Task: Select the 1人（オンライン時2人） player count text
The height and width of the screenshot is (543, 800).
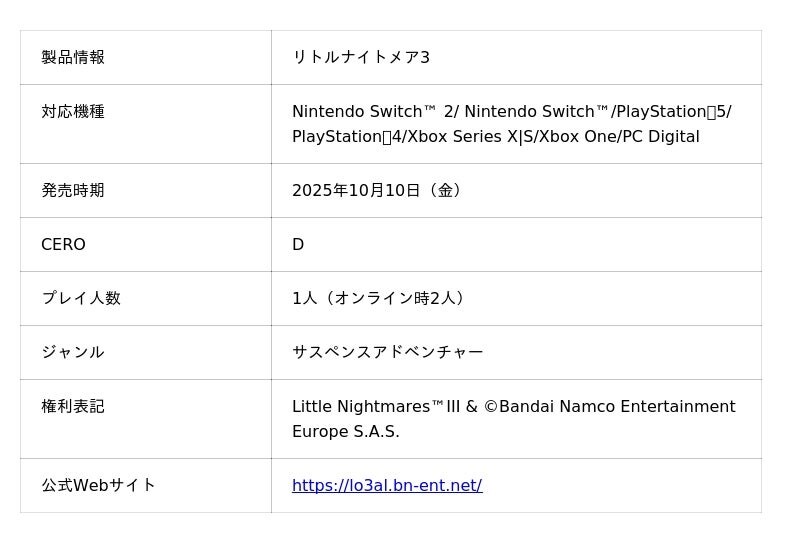Action: pyautogui.click(x=378, y=299)
